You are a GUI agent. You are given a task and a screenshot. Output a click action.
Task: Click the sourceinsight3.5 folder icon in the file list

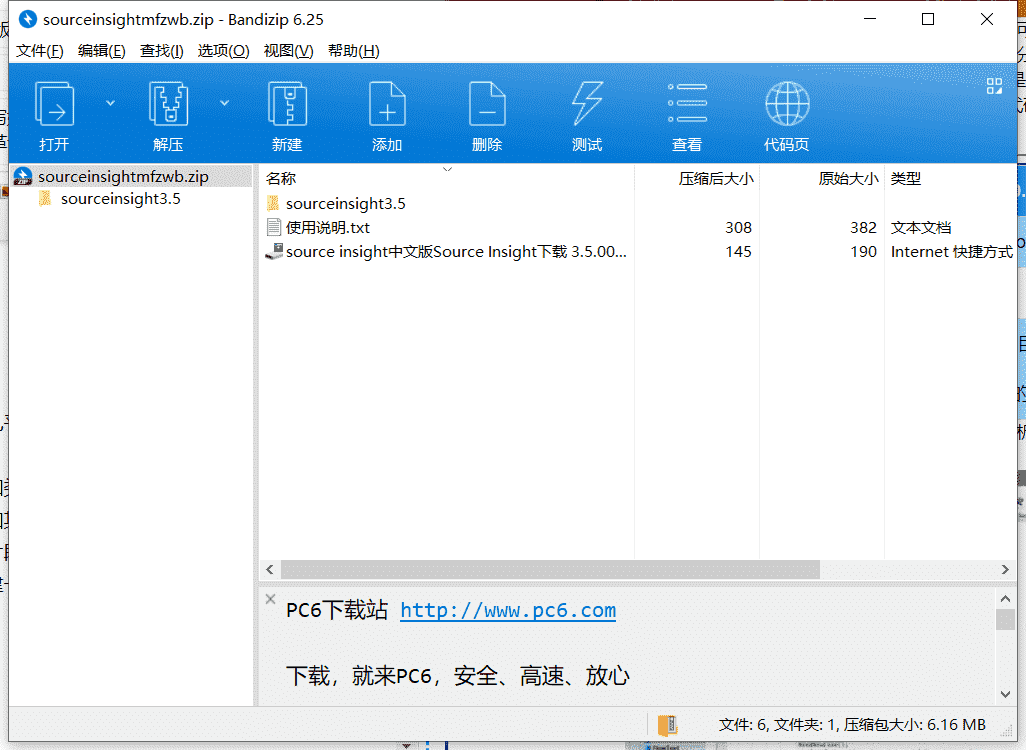click(x=273, y=204)
